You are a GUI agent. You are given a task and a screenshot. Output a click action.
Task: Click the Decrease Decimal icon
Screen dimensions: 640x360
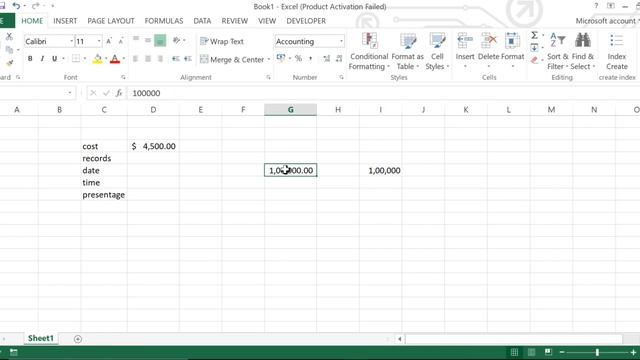[x=339, y=59]
